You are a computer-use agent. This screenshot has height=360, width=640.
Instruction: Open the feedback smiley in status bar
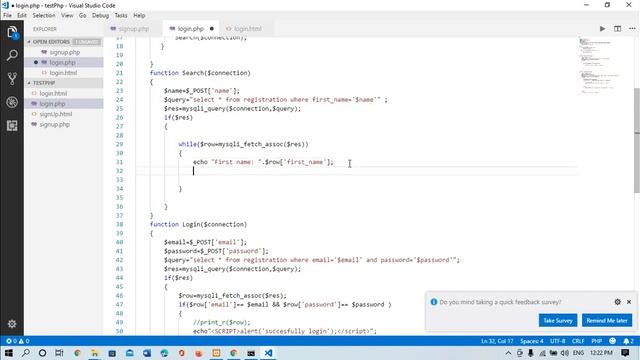[x=613, y=341]
